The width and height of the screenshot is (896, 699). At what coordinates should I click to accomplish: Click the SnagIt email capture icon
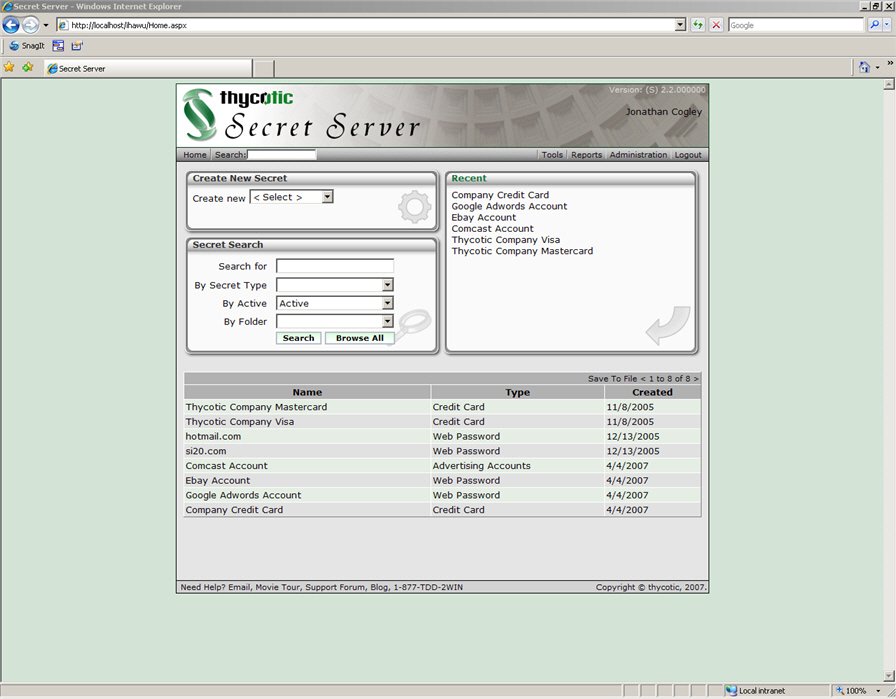click(77, 46)
